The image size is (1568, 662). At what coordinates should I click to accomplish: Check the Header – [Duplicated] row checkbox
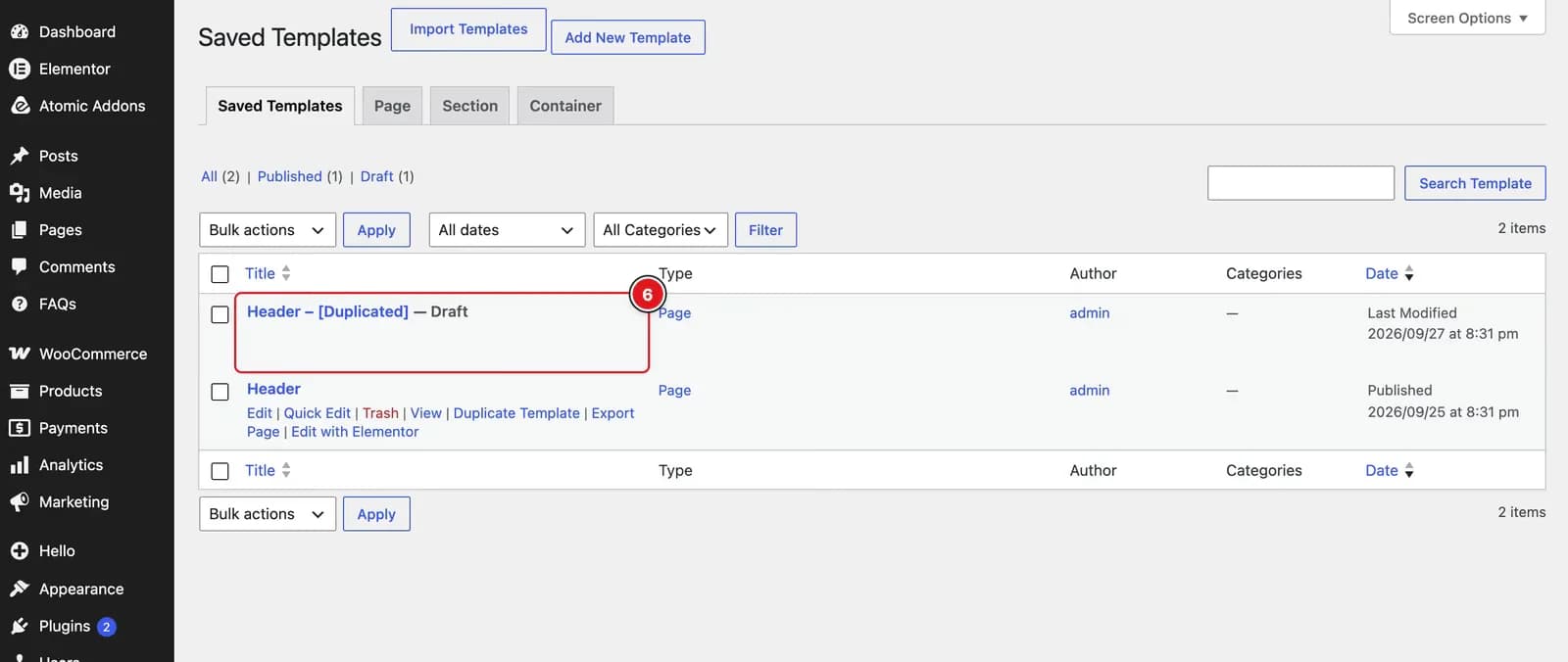[220, 314]
